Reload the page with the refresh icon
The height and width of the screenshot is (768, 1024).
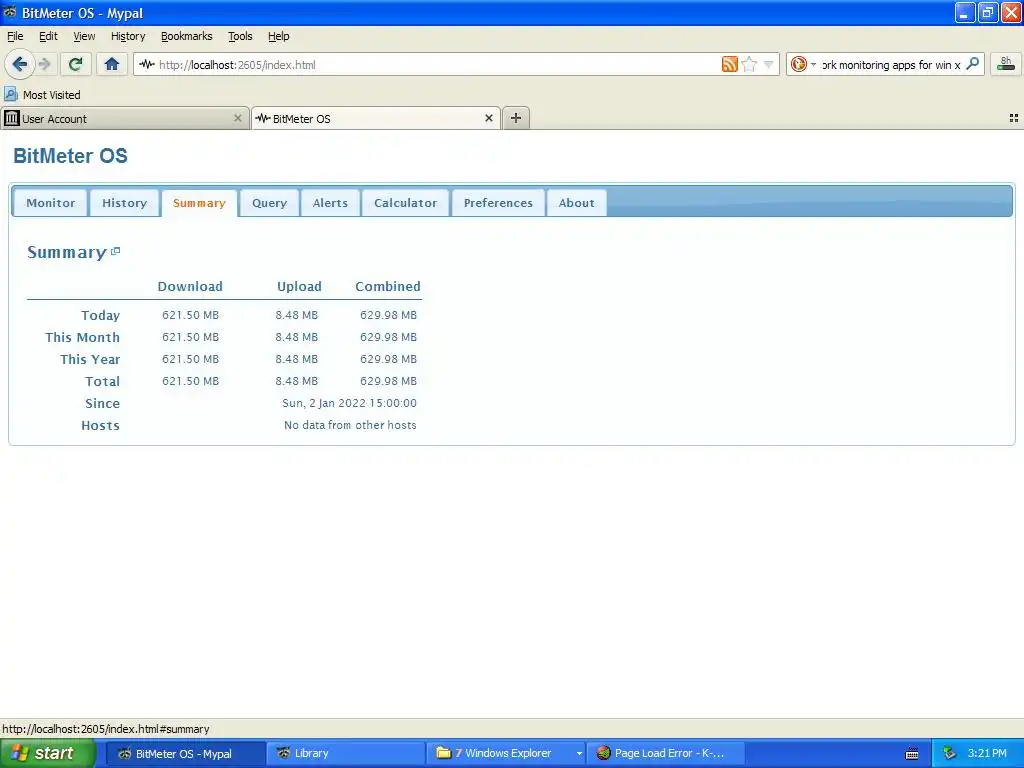(76, 64)
